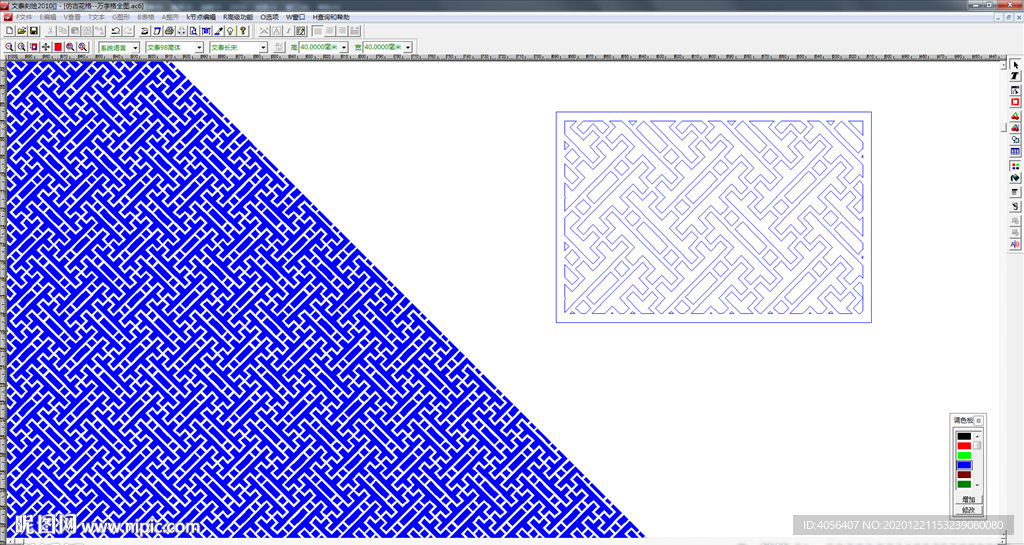
Task: Select the outlined lattice pattern drawing
Action: click(x=714, y=217)
